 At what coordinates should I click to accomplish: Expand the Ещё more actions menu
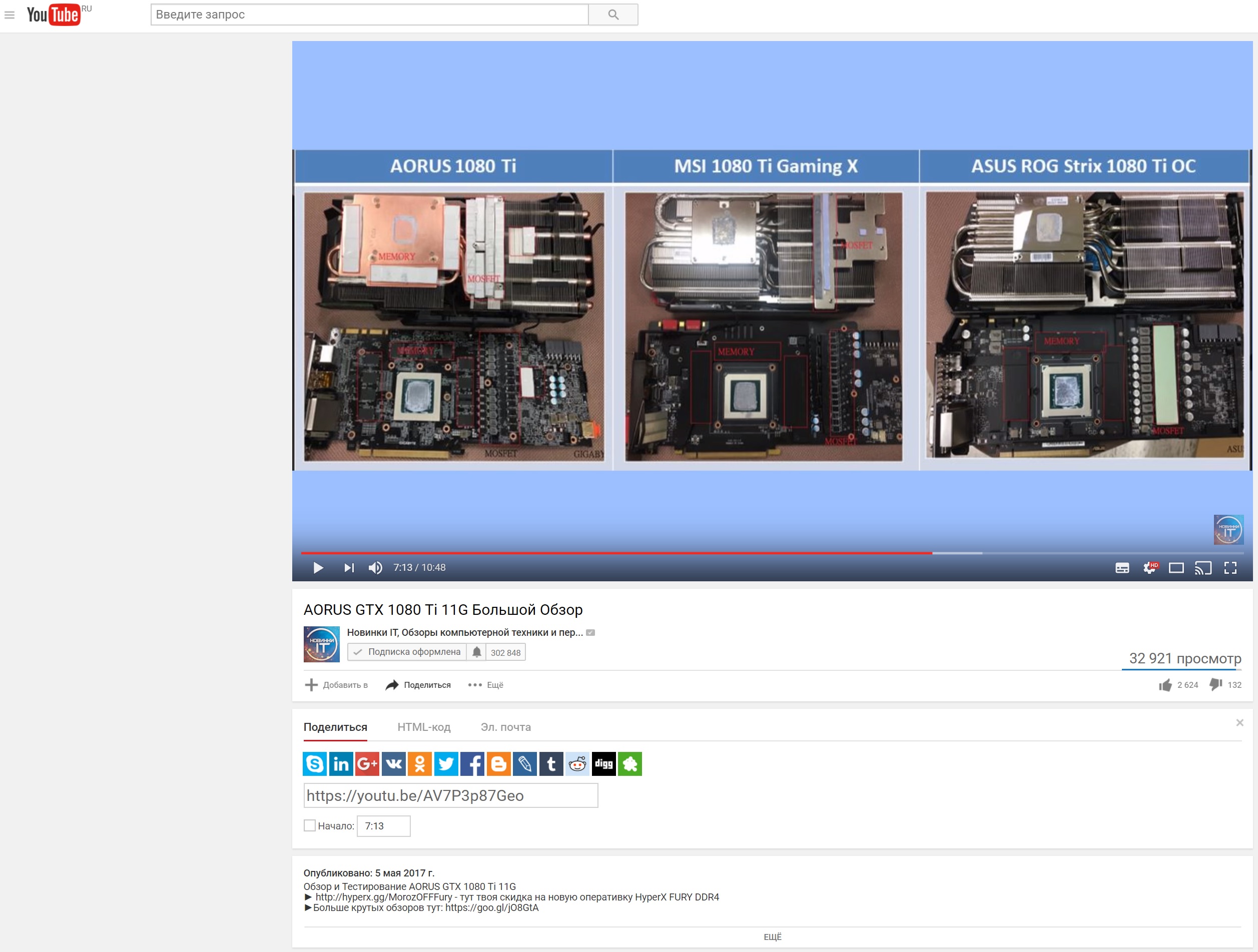click(x=486, y=685)
